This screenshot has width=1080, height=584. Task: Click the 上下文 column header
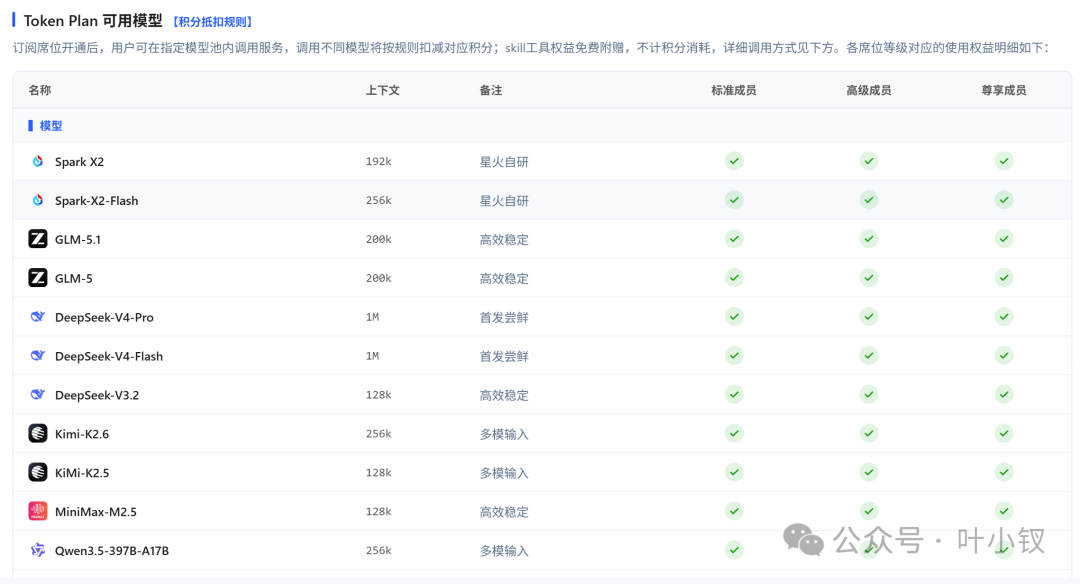382,90
